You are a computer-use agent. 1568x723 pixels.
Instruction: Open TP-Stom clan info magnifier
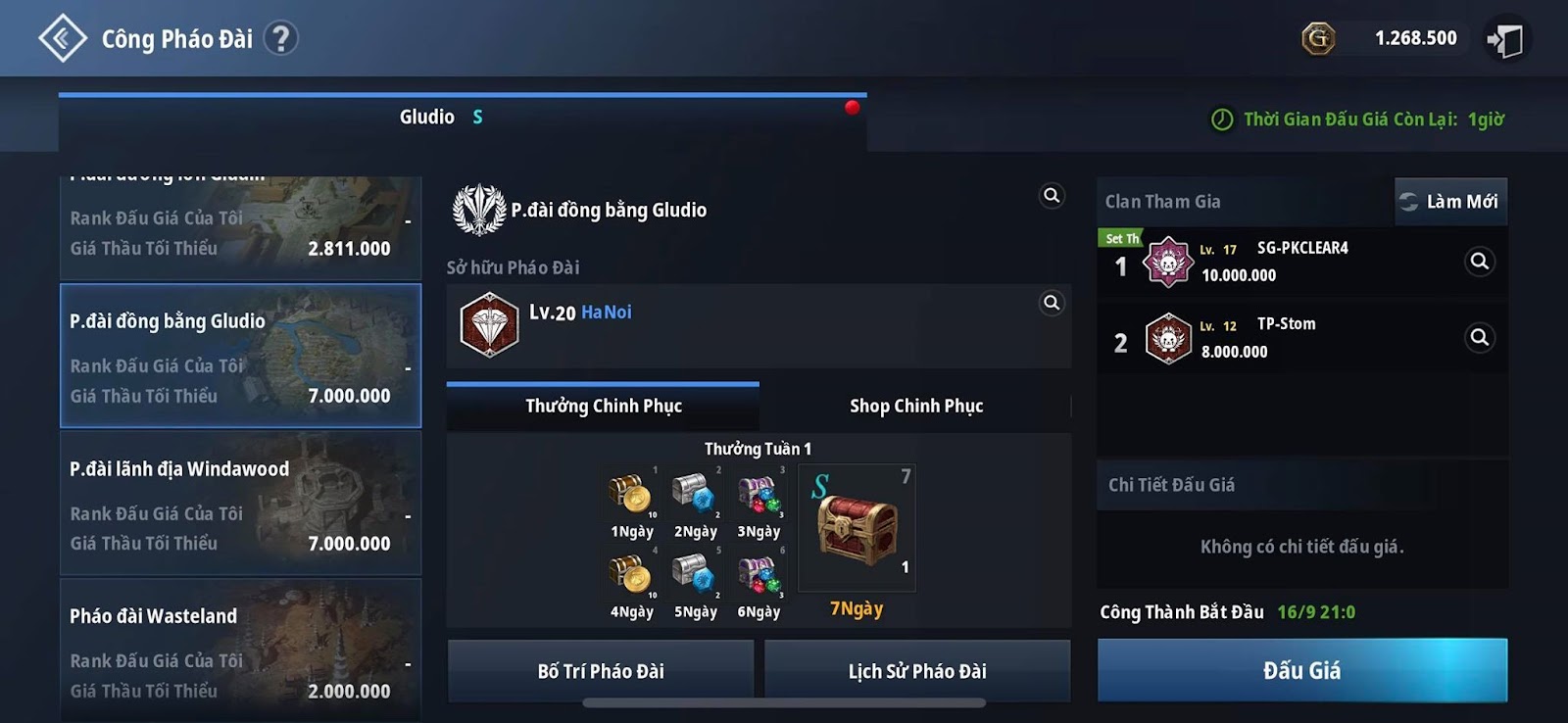pyautogui.click(x=1480, y=338)
